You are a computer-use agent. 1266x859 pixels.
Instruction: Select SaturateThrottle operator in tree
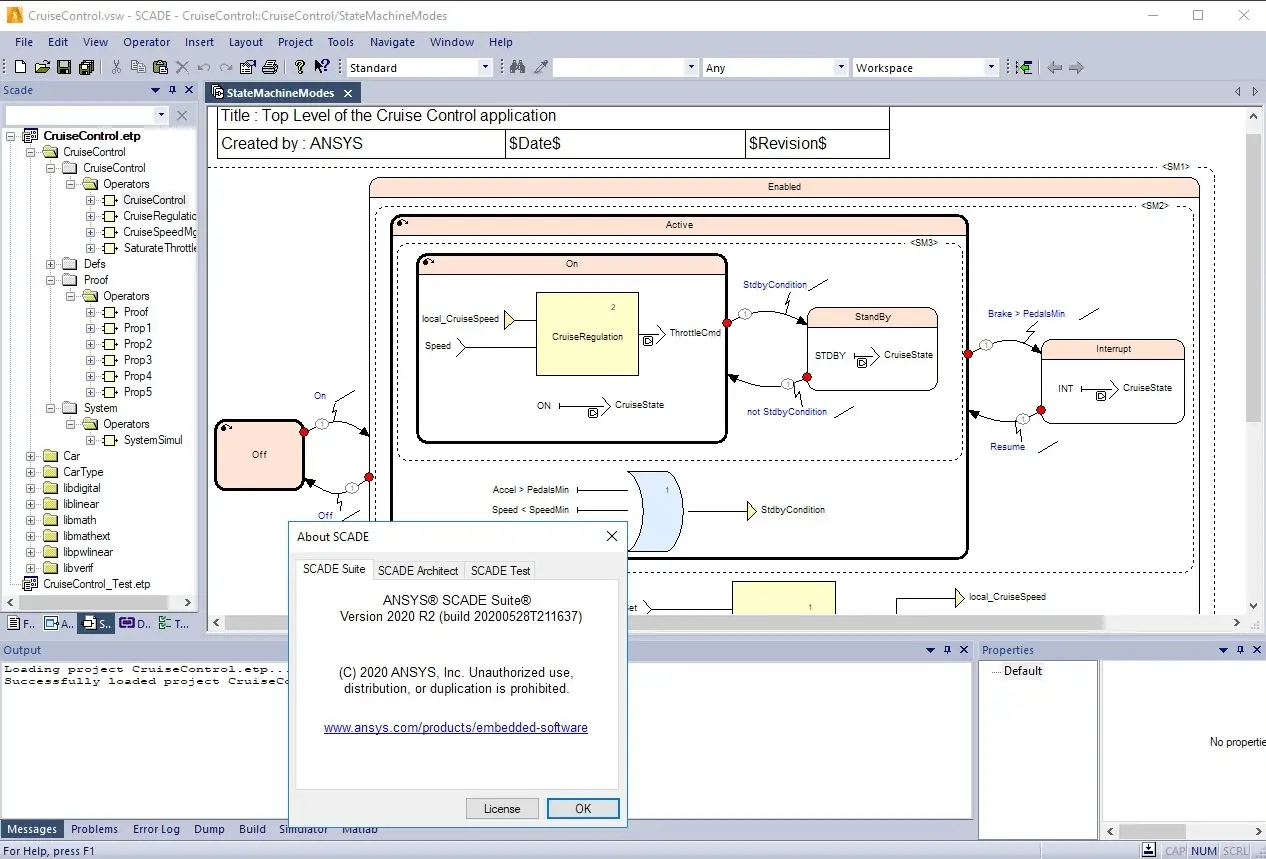pyautogui.click(x=160, y=248)
